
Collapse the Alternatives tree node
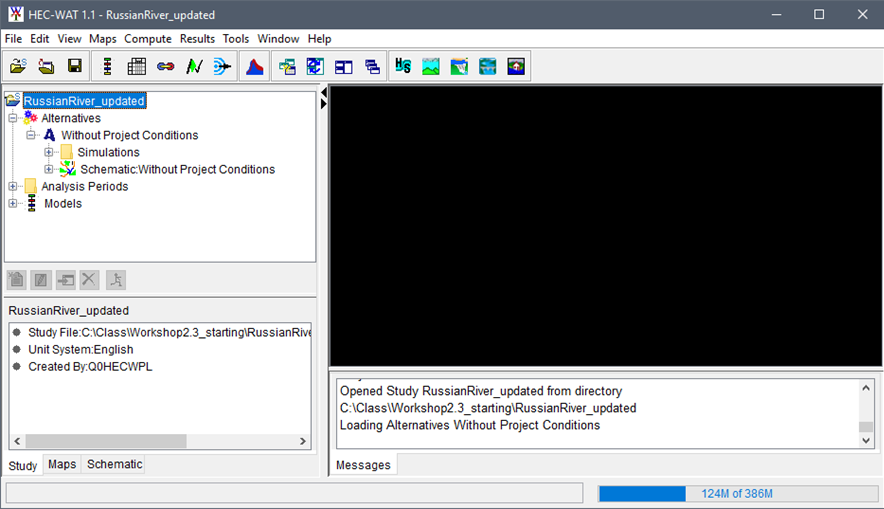click(x=13, y=119)
